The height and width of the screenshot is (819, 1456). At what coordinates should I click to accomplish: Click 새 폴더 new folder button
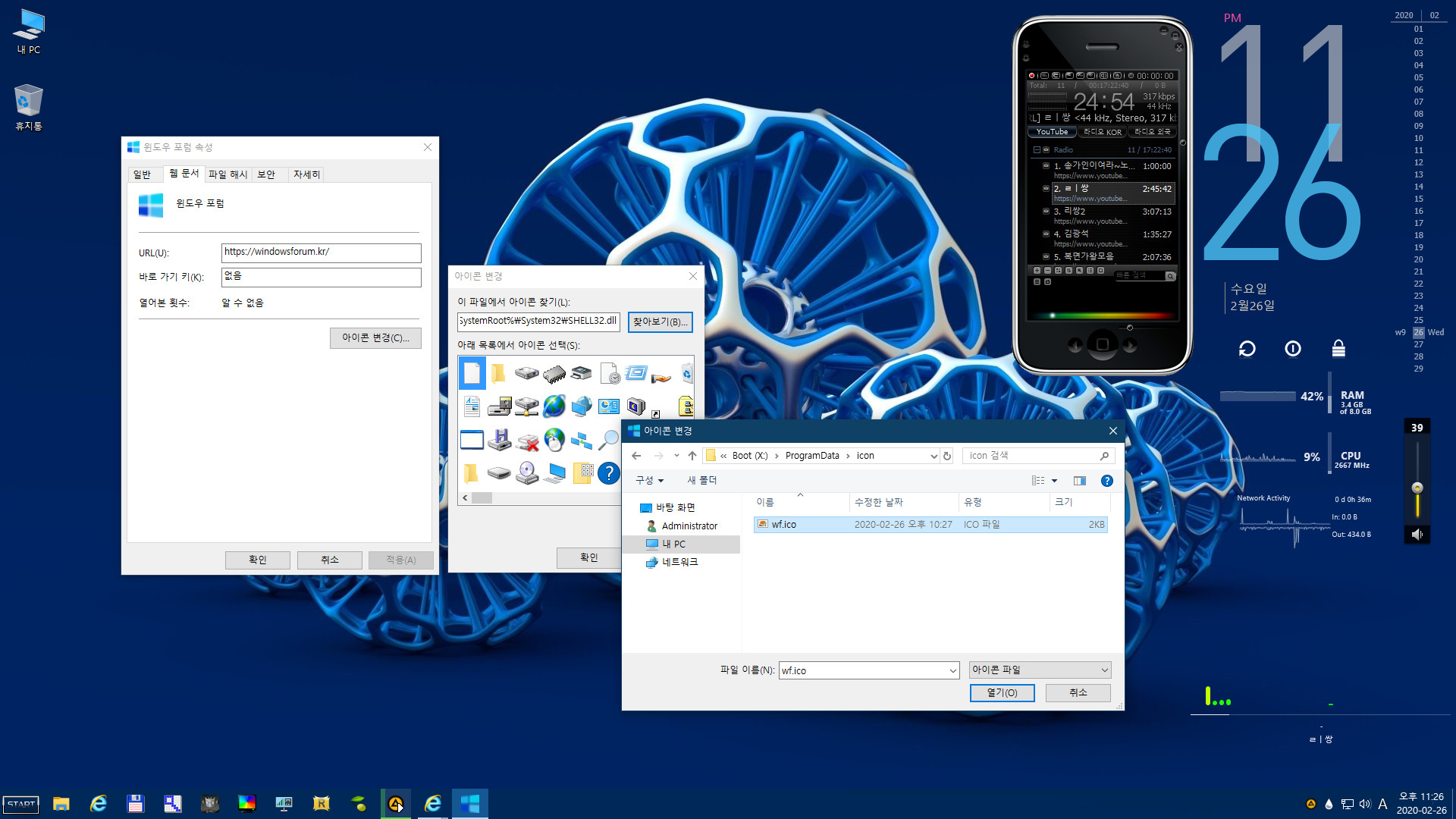pos(701,481)
